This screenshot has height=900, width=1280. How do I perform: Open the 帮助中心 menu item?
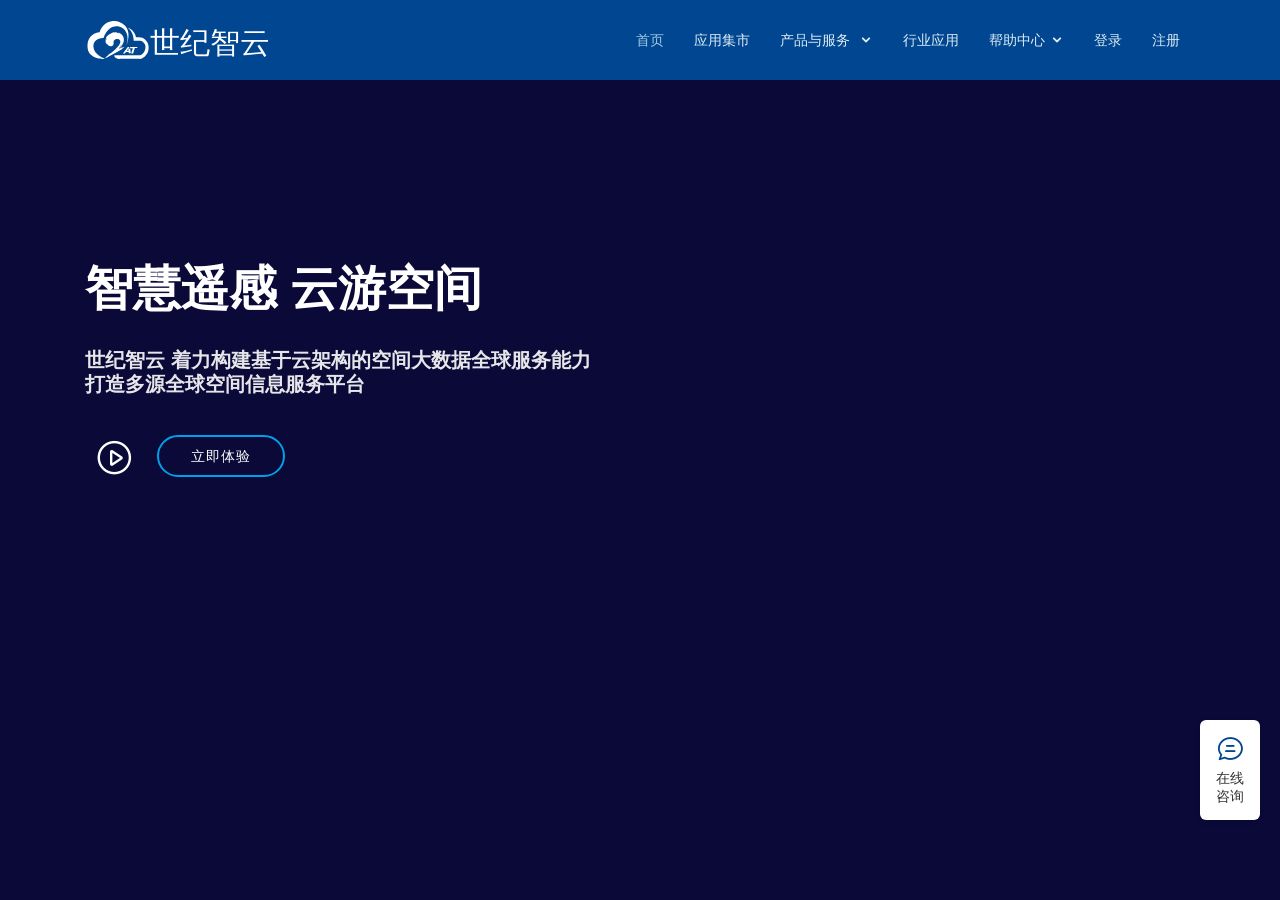[1017, 40]
